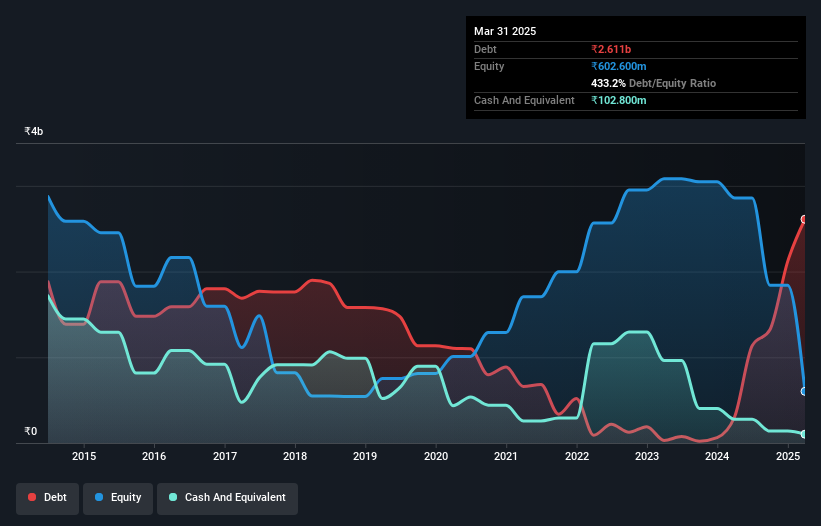The width and height of the screenshot is (821, 526).
Task: Click the red dot in Debt legend
Action: click(32, 497)
